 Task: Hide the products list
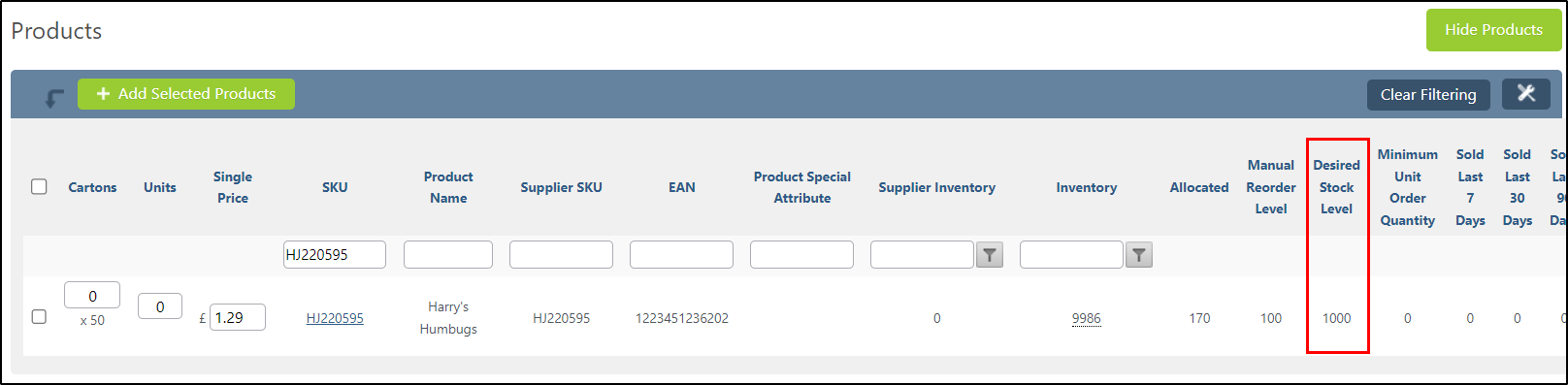[1493, 30]
